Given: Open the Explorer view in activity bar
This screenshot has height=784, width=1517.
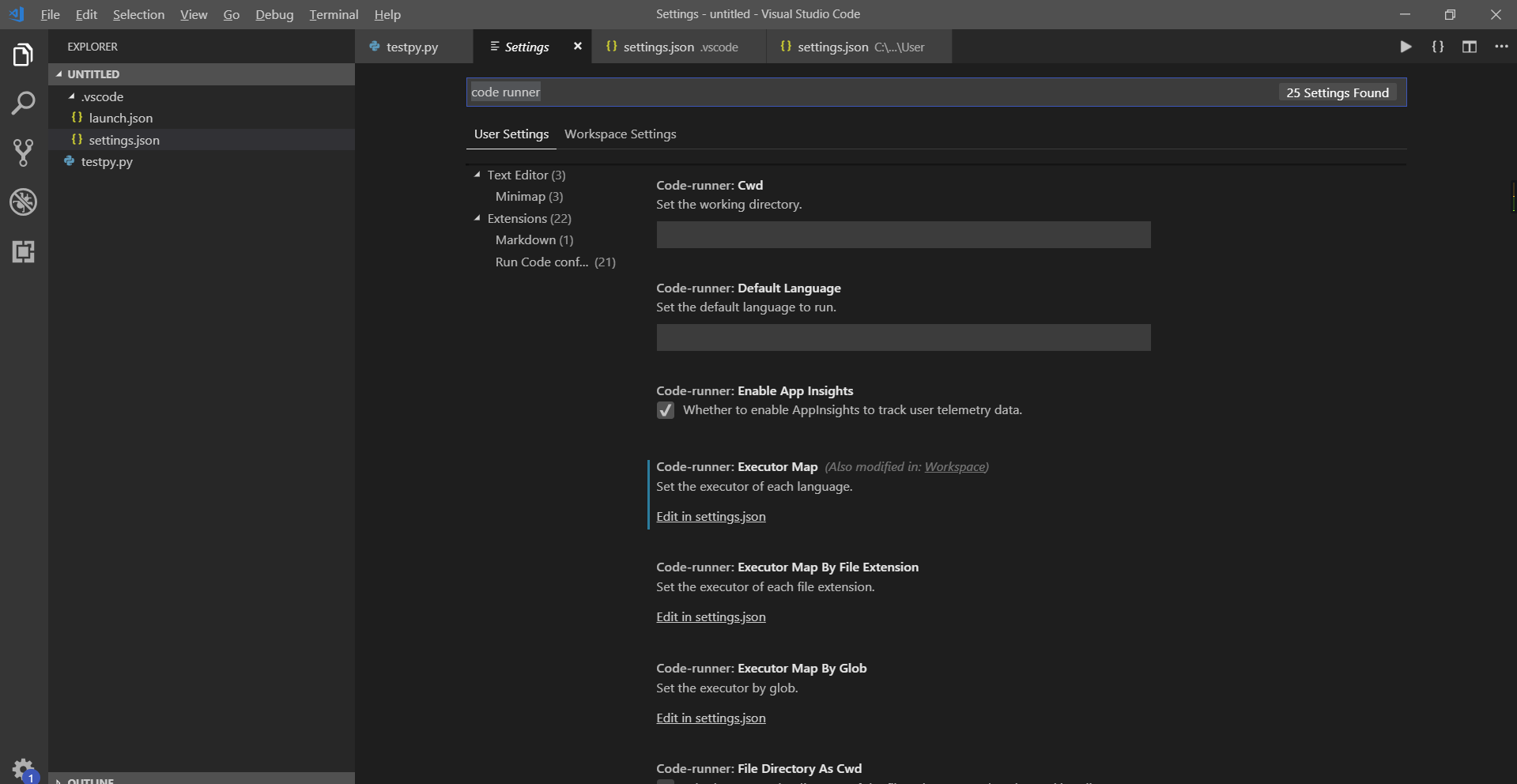Looking at the screenshot, I should tap(23, 55).
